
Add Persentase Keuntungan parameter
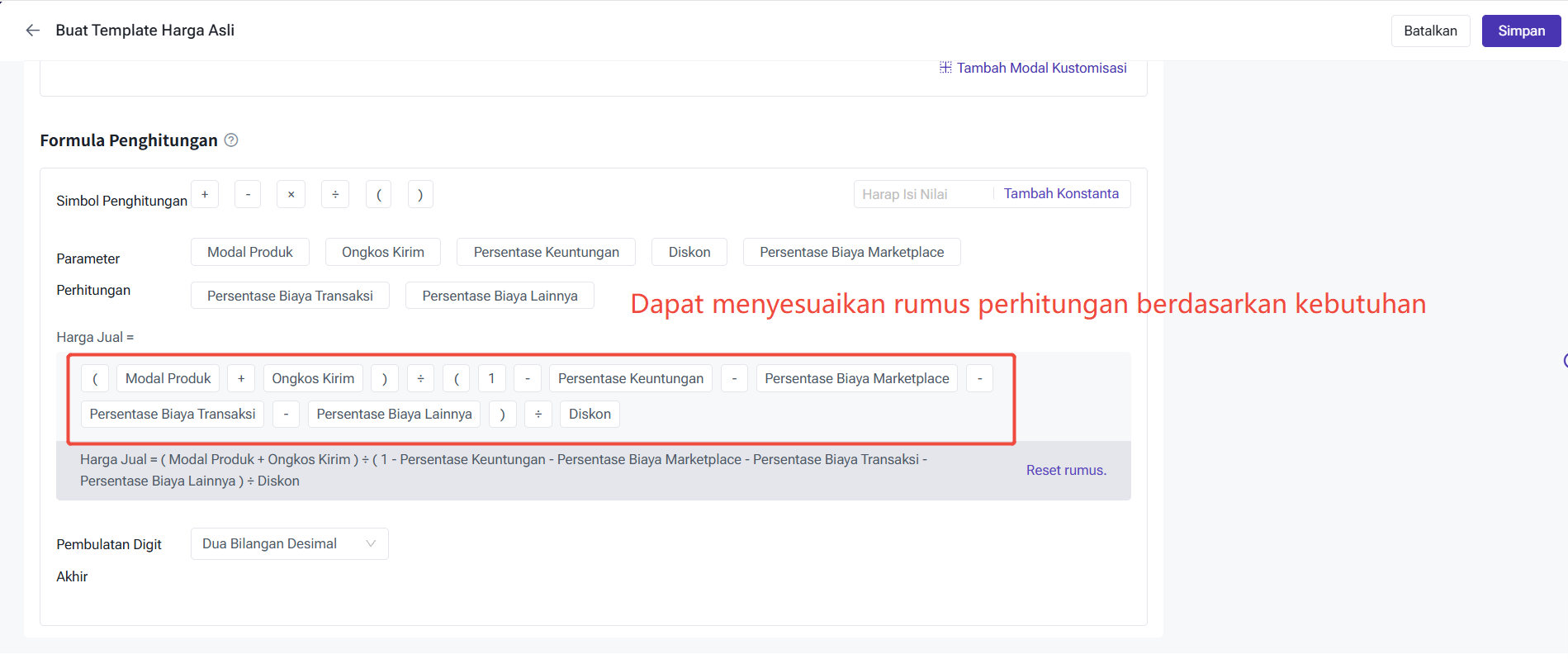(x=546, y=253)
